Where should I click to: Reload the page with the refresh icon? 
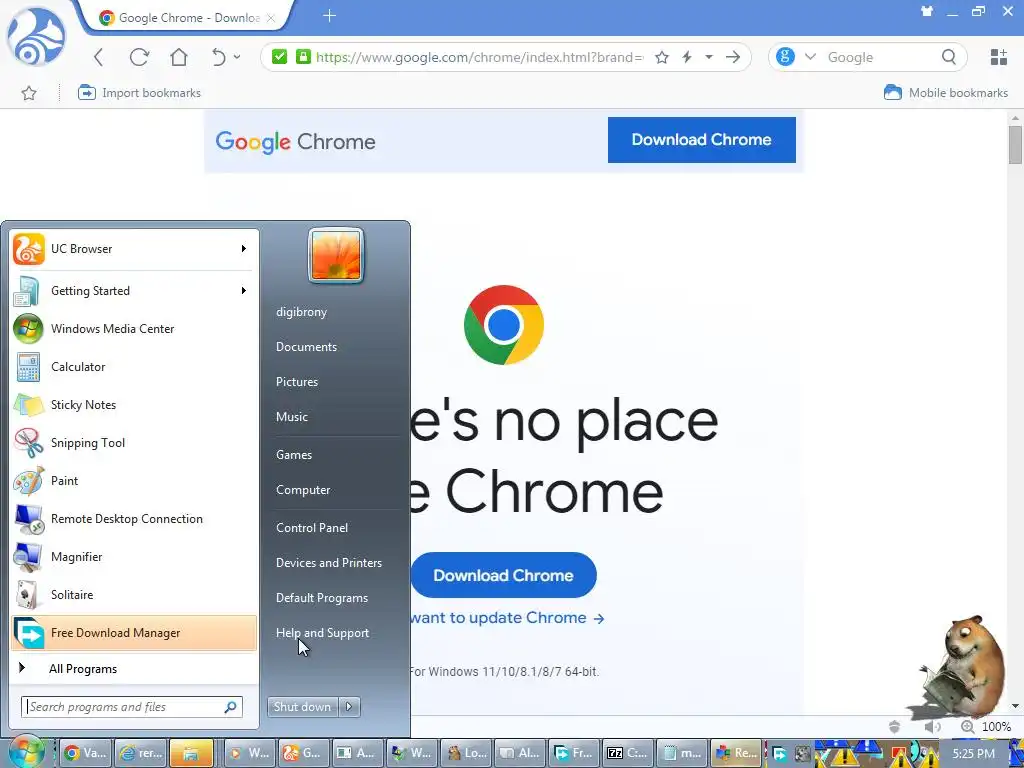[139, 57]
